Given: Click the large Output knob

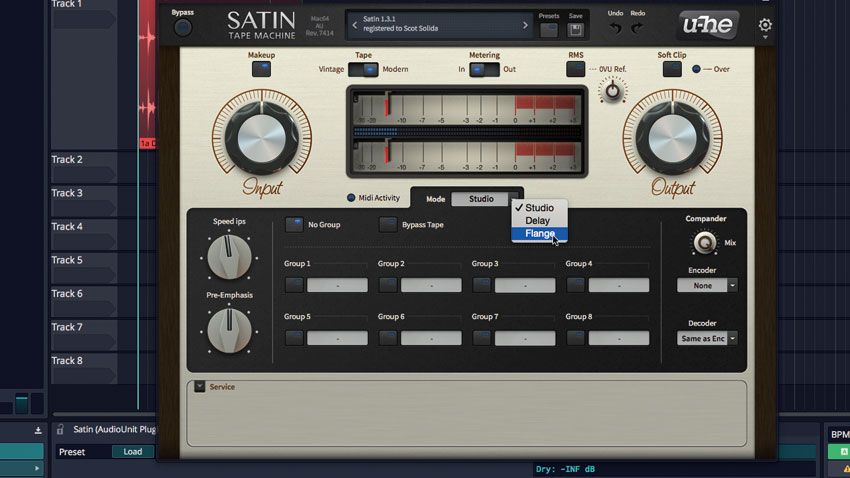Looking at the screenshot, I should click(x=672, y=138).
